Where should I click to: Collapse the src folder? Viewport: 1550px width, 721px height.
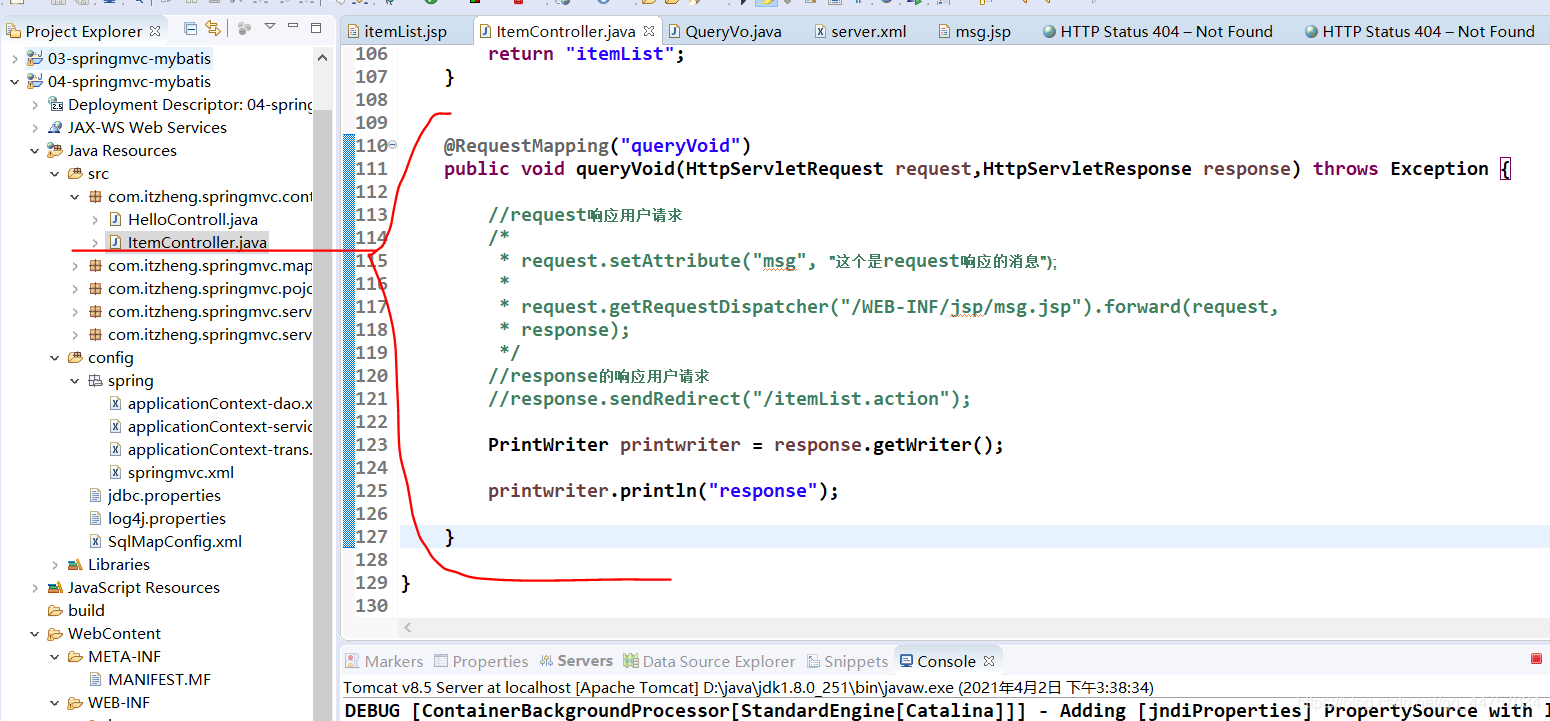tap(55, 173)
